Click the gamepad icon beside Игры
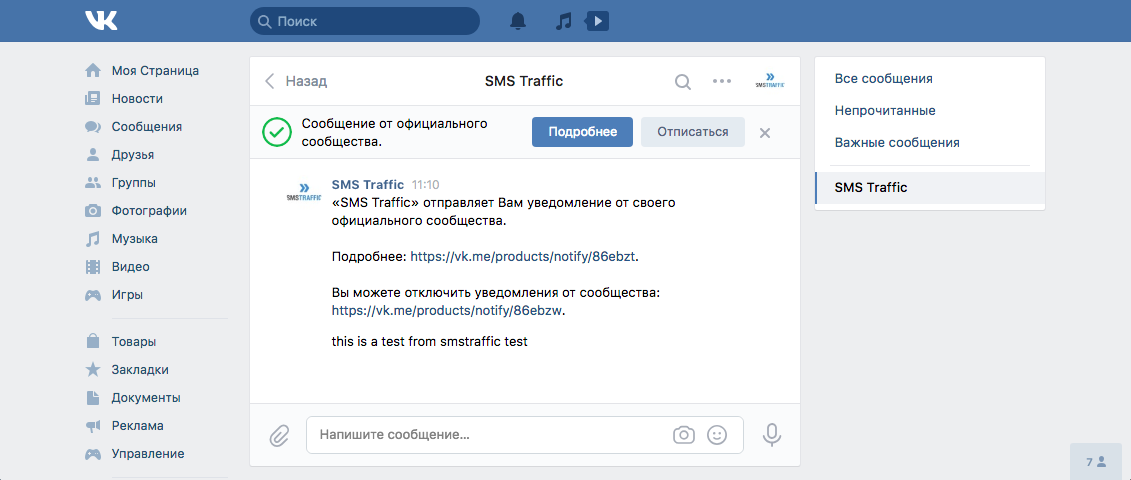Image resolution: width=1131 pixels, height=480 pixels. pos(93,295)
